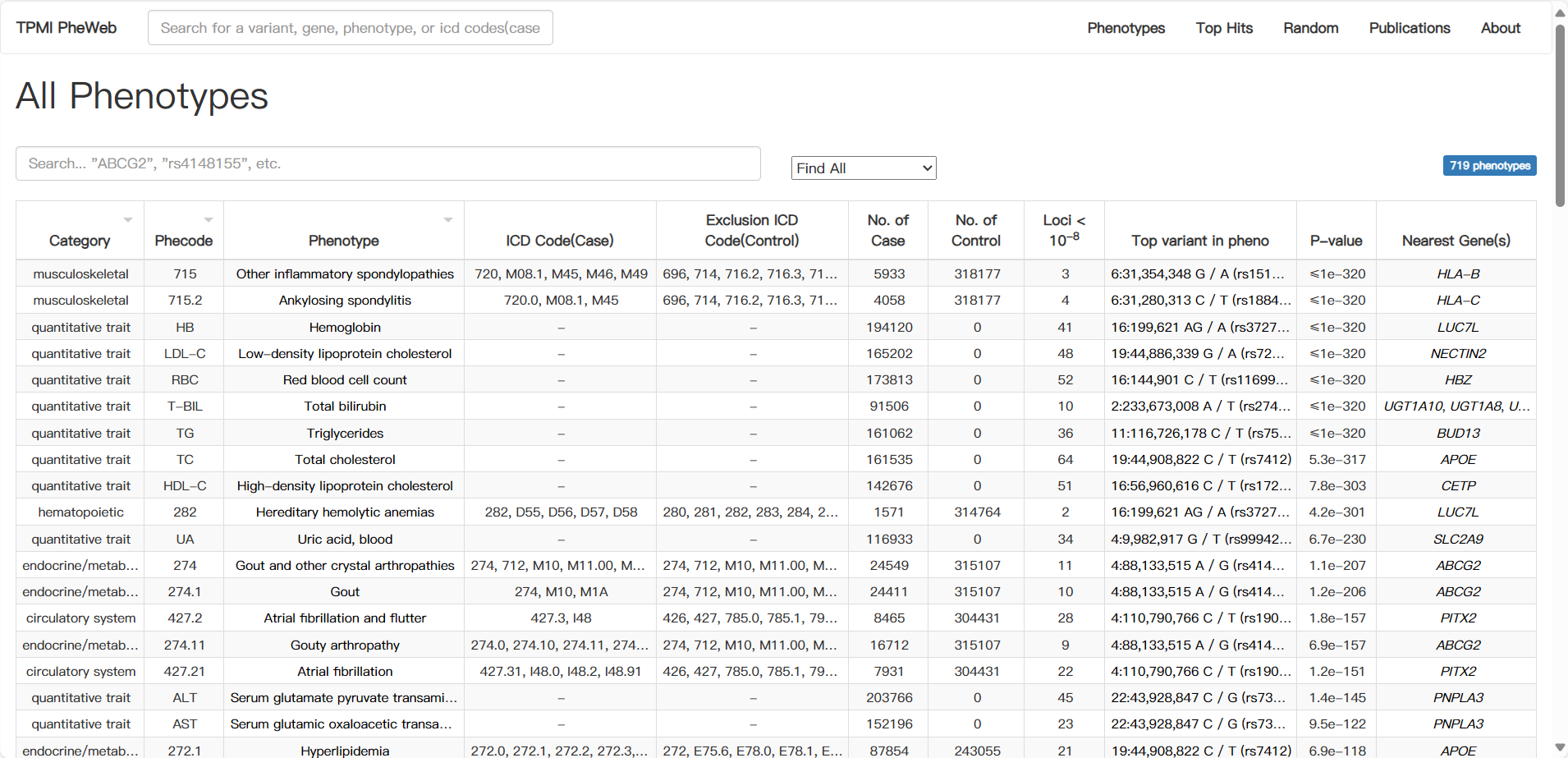Screen dimensions: 1568x758
Task: Open the Category column filter arrow
Action: [x=128, y=220]
